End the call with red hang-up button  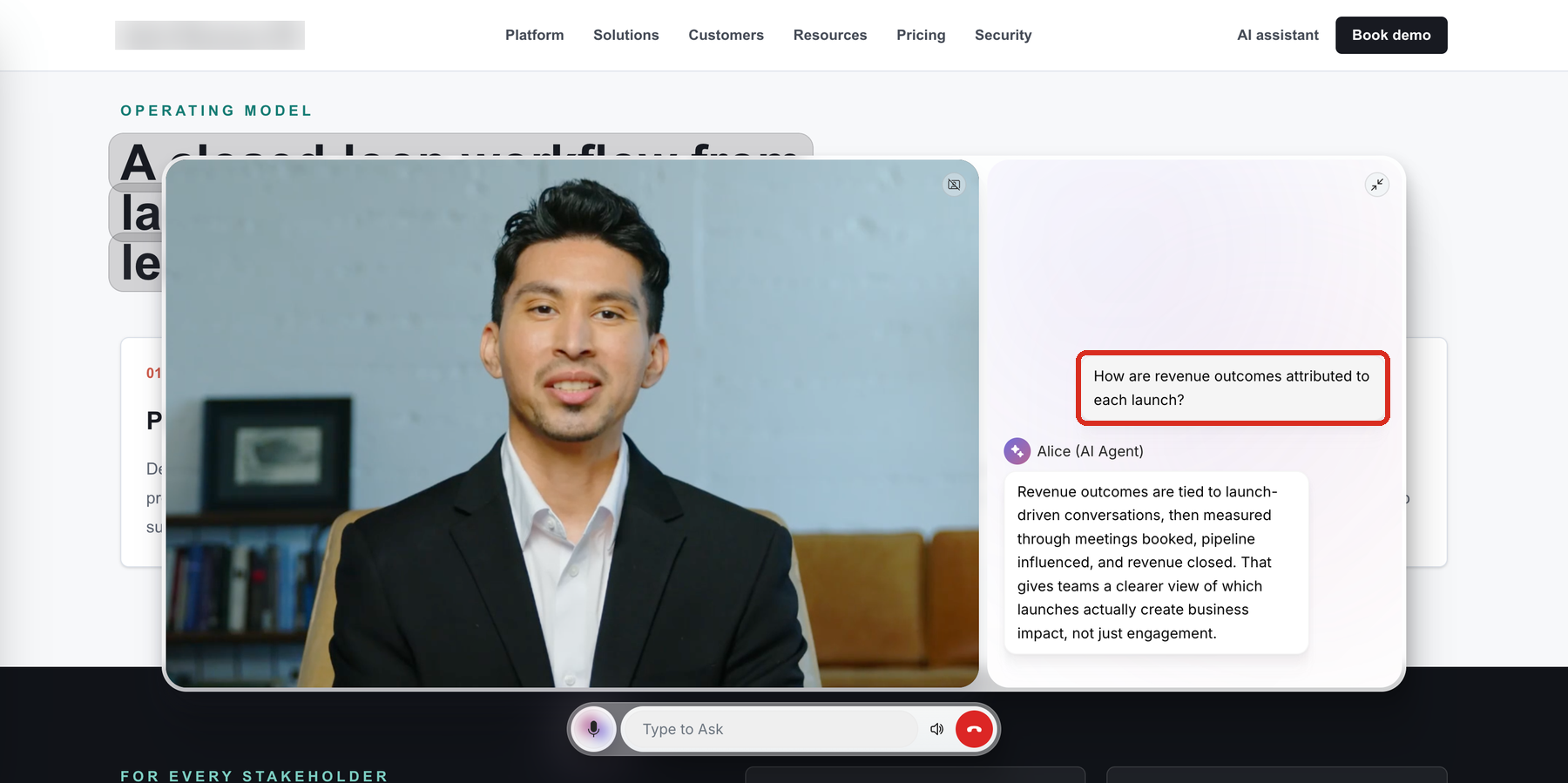(x=974, y=729)
